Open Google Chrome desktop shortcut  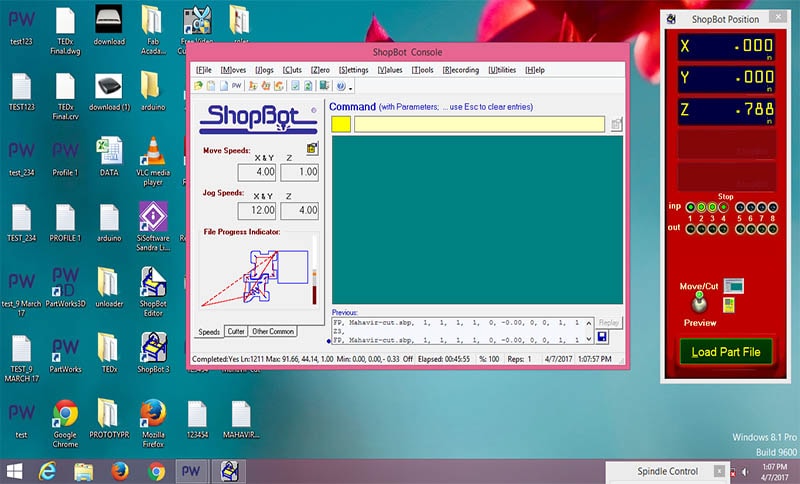[65, 423]
